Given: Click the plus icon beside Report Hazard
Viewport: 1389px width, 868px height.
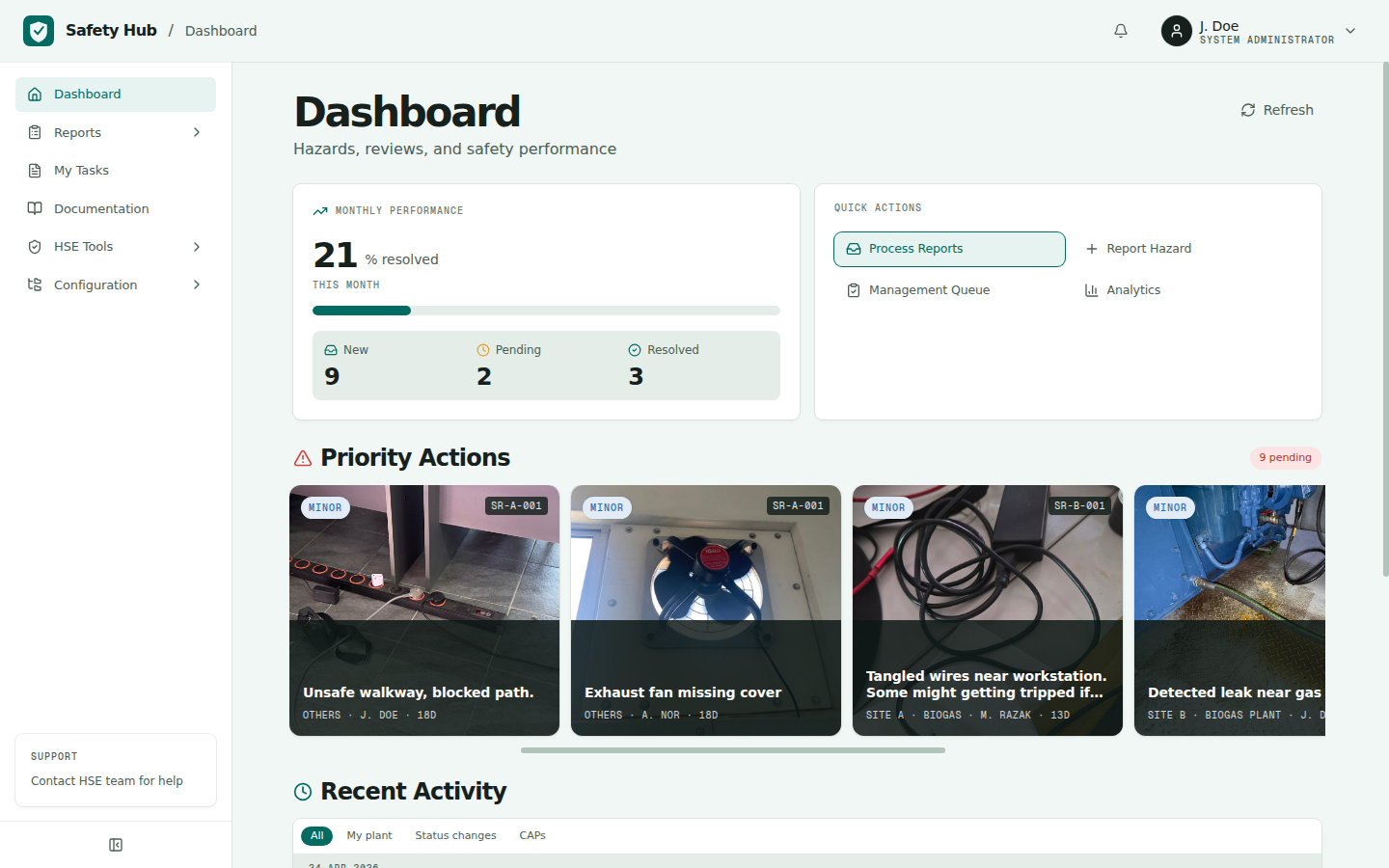Looking at the screenshot, I should coord(1092,249).
